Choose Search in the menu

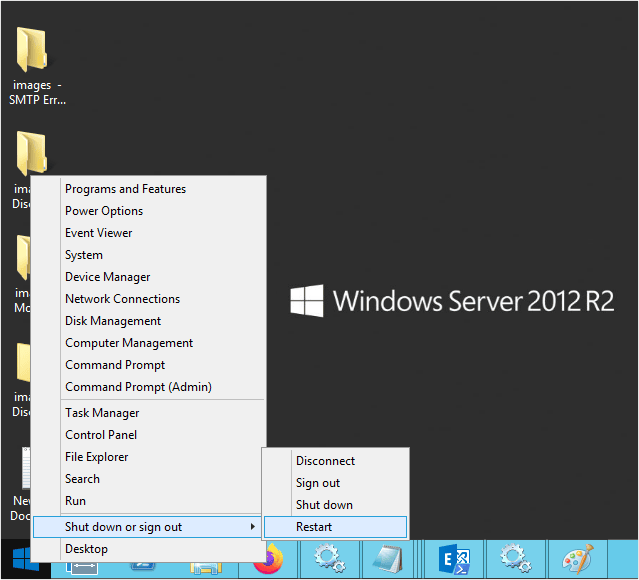(147, 479)
